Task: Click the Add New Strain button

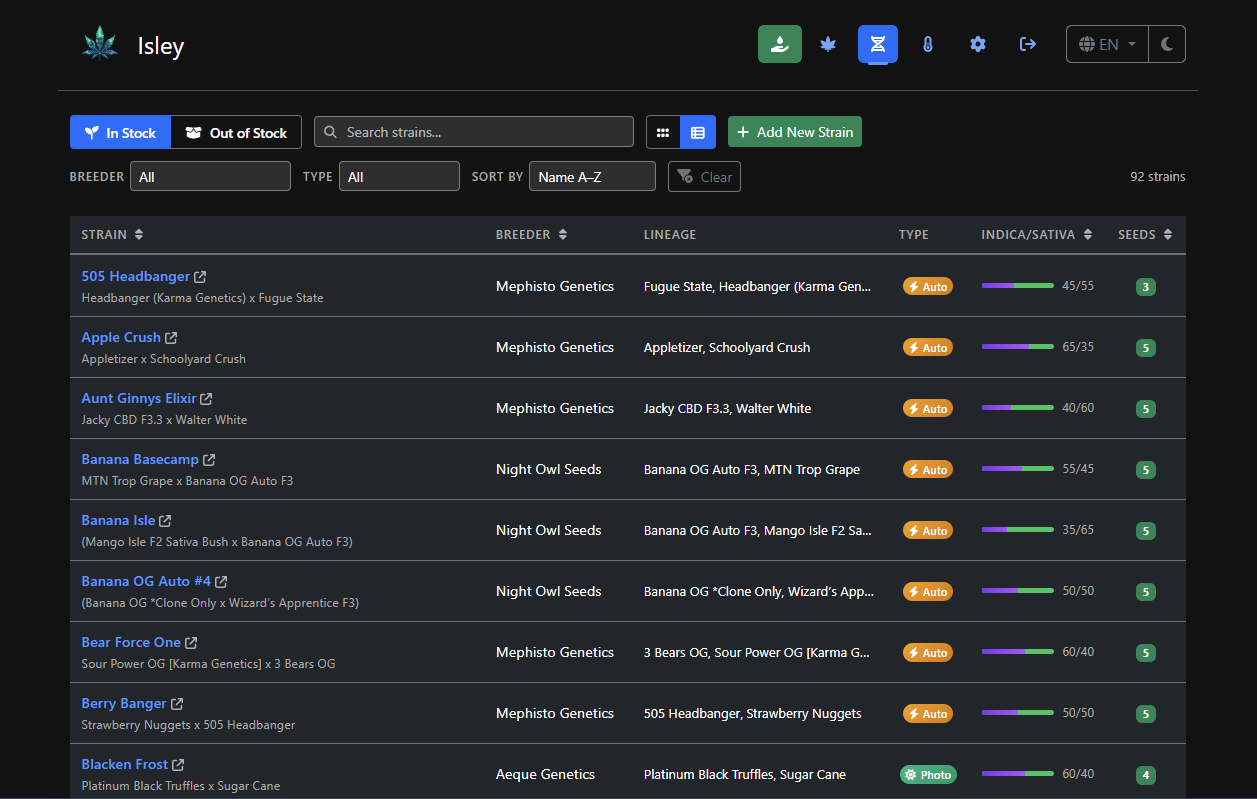Action: point(794,132)
